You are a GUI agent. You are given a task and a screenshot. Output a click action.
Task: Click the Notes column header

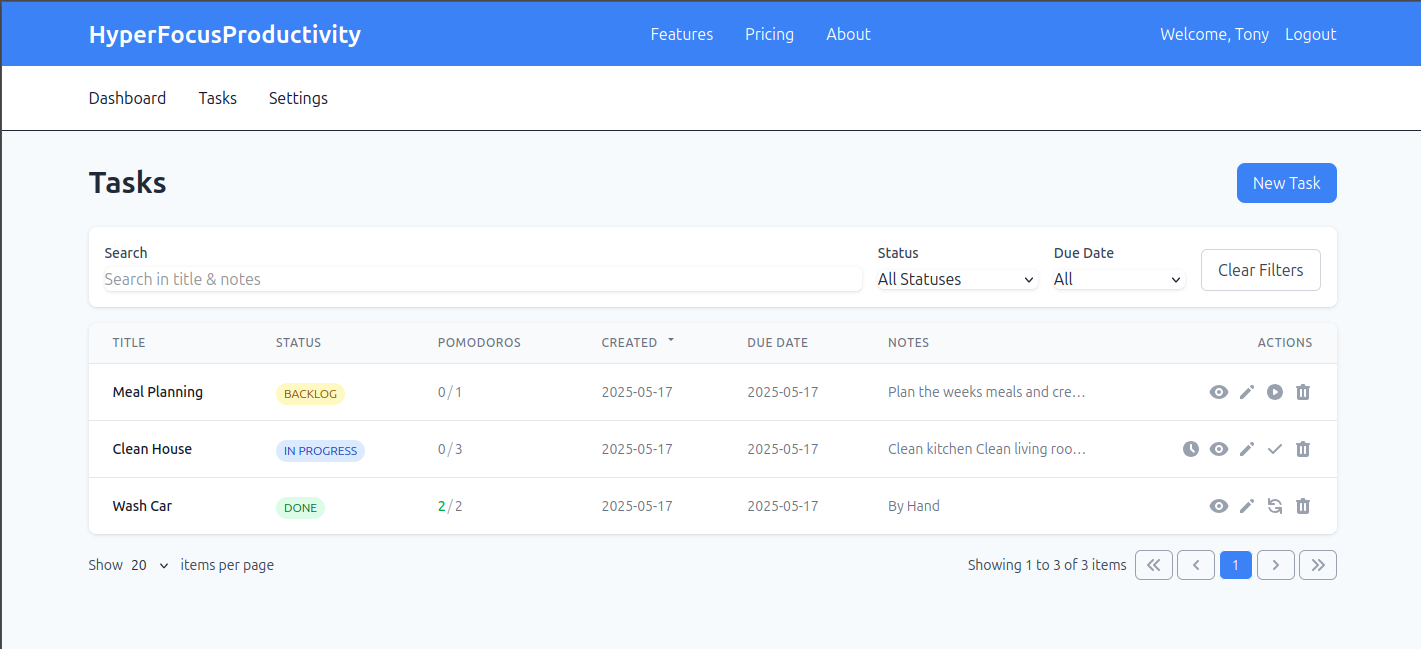908,342
